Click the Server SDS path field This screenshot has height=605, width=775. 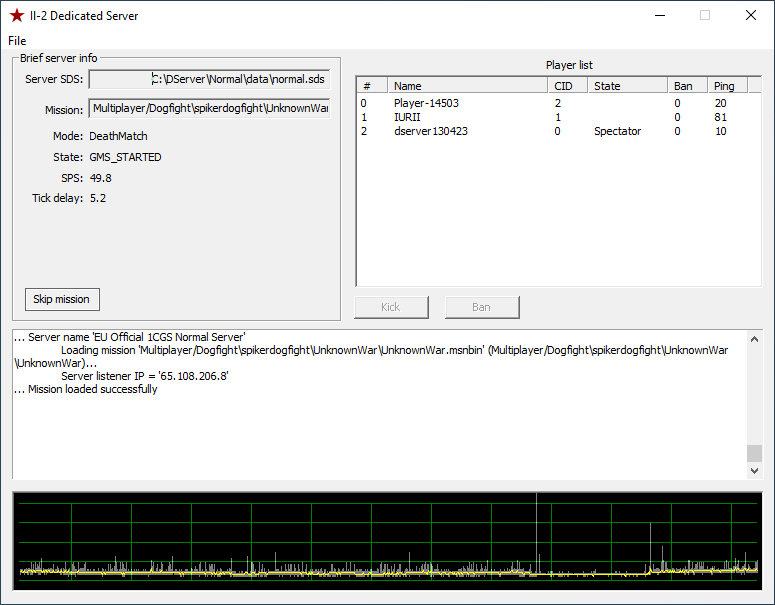click(x=209, y=79)
